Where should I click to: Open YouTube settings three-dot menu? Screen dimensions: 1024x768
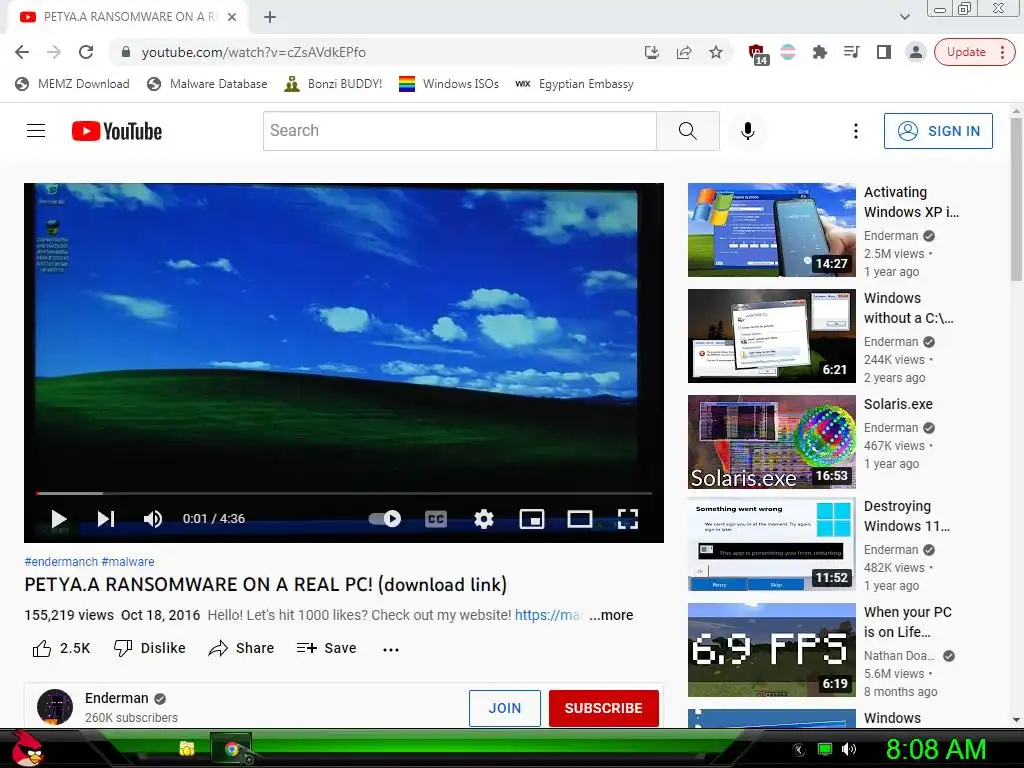tap(856, 131)
